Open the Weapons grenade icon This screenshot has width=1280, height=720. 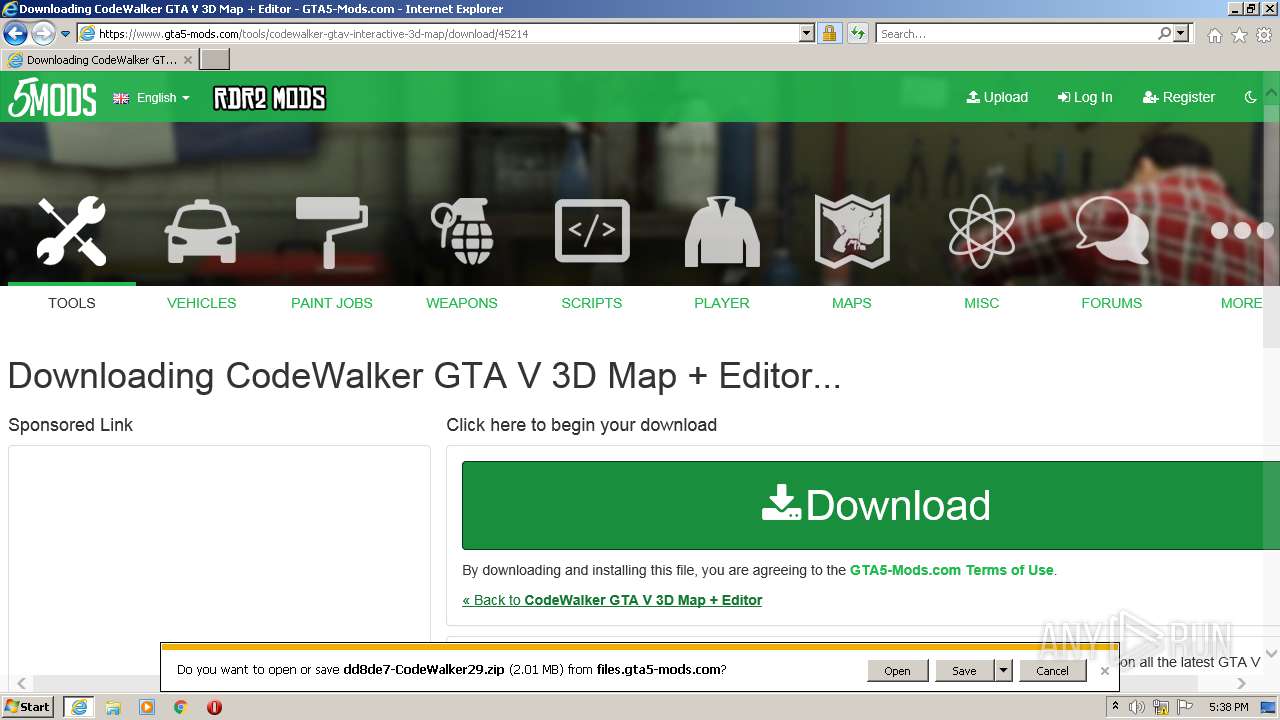(x=462, y=231)
